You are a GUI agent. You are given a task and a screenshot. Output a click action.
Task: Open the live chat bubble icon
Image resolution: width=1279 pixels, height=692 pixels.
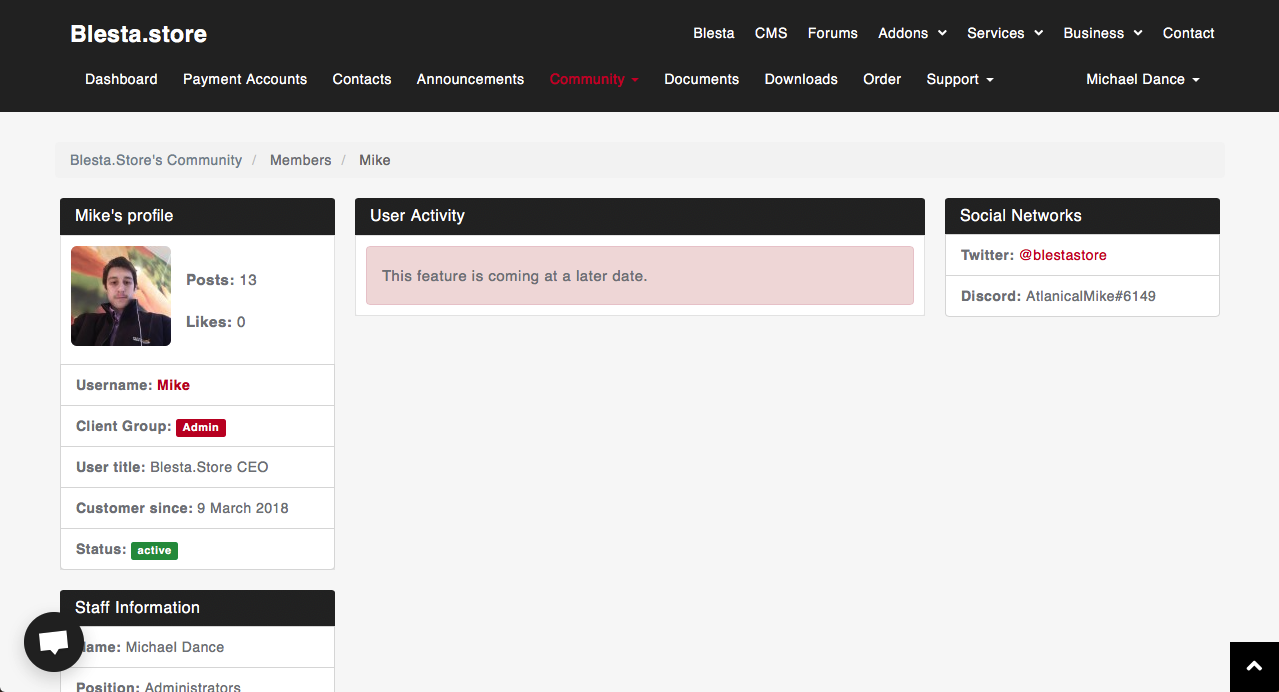pyautogui.click(x=54, y=642)
